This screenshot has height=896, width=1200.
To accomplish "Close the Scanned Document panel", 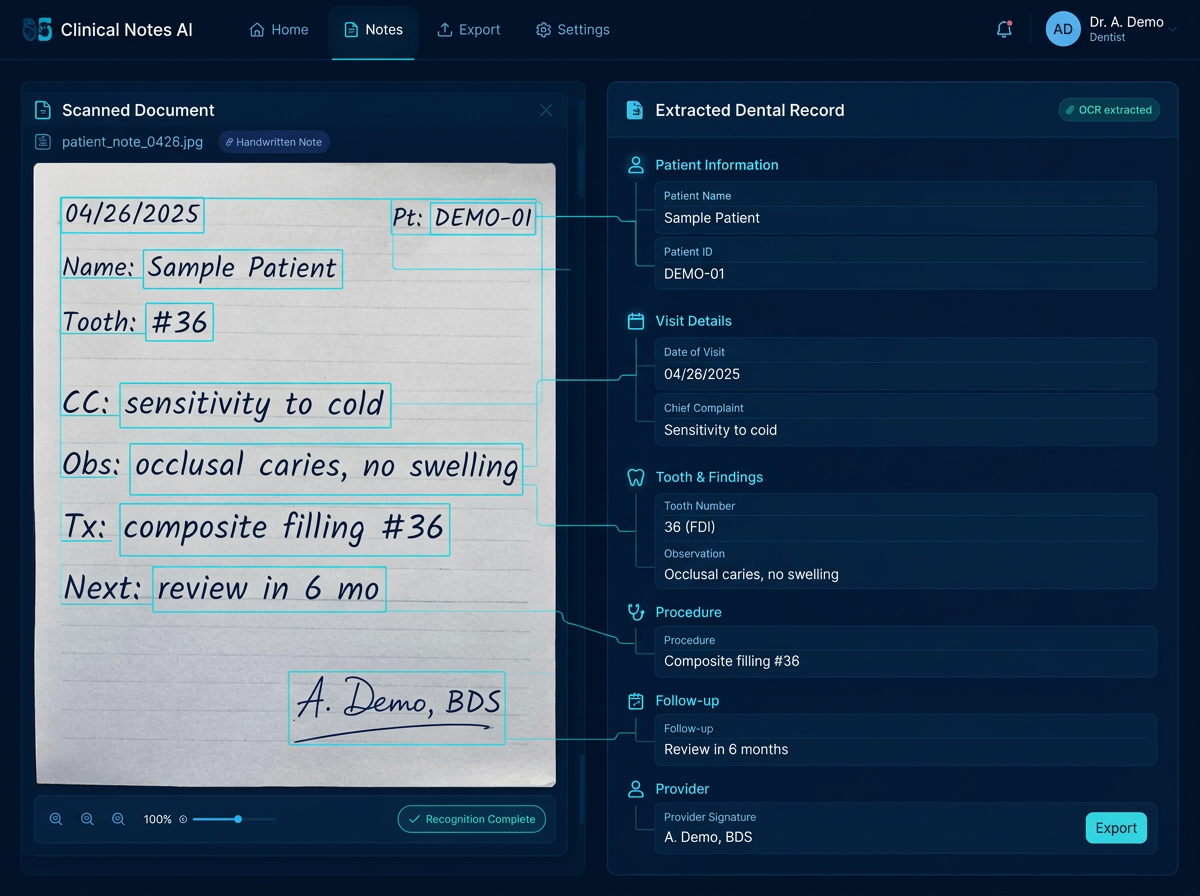I will (546, 110).
